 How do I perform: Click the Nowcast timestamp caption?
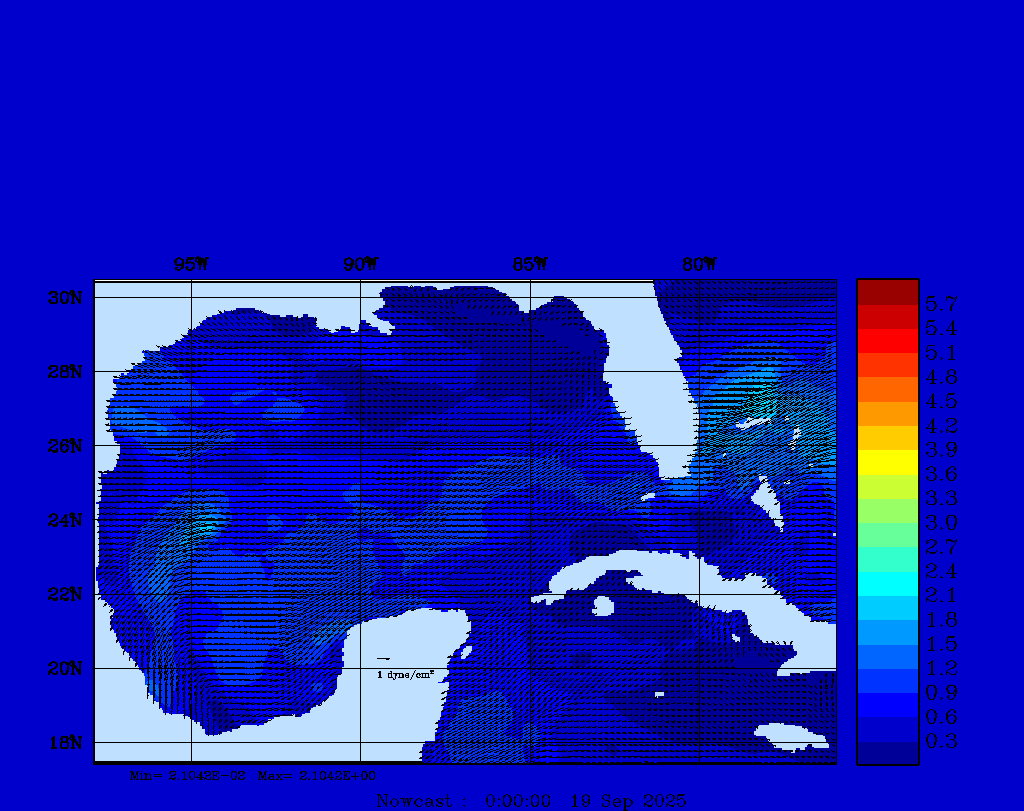click(531, 800)
